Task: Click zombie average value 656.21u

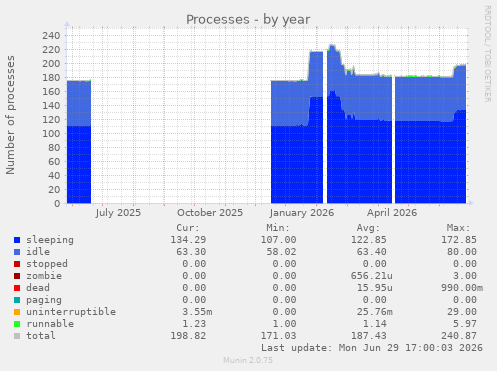Action: [372, 276]
